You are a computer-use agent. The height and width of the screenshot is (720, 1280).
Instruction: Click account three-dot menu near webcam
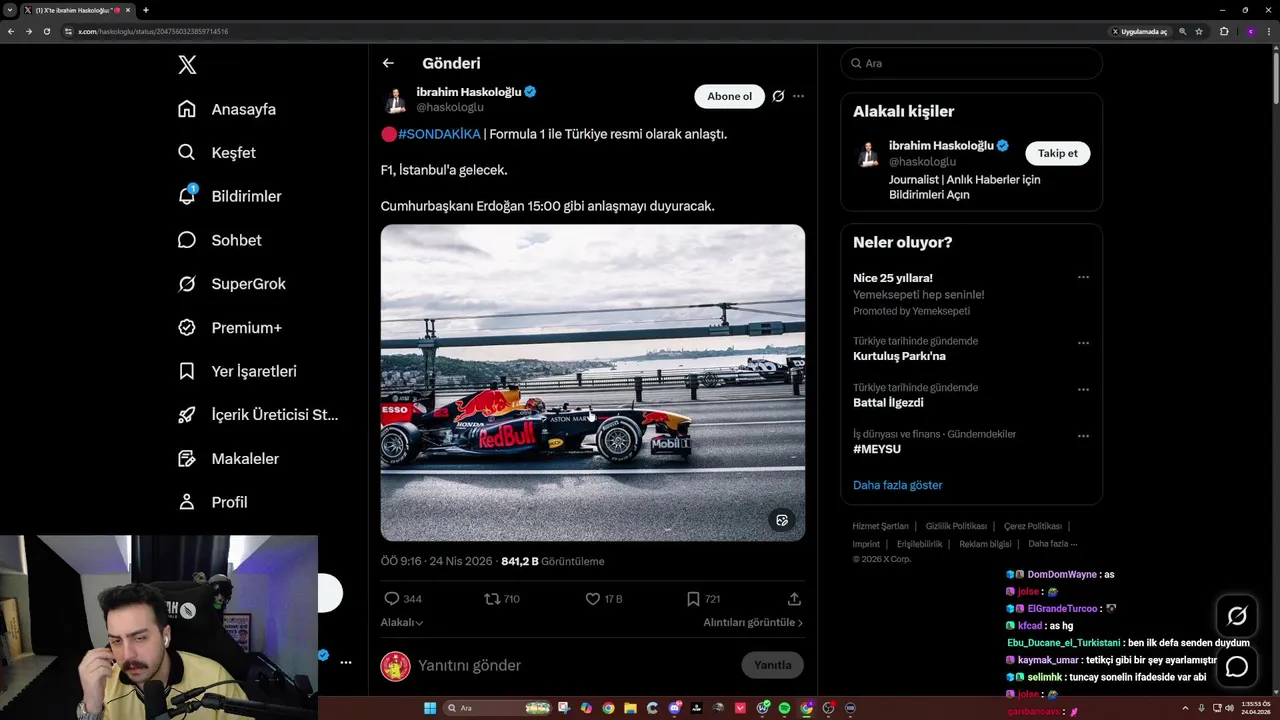[x=346, y=662]
